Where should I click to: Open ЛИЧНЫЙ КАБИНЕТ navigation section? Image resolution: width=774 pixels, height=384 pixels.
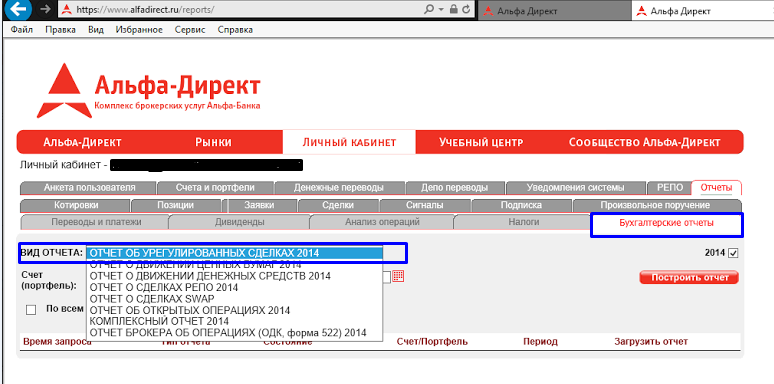point(349,142)
